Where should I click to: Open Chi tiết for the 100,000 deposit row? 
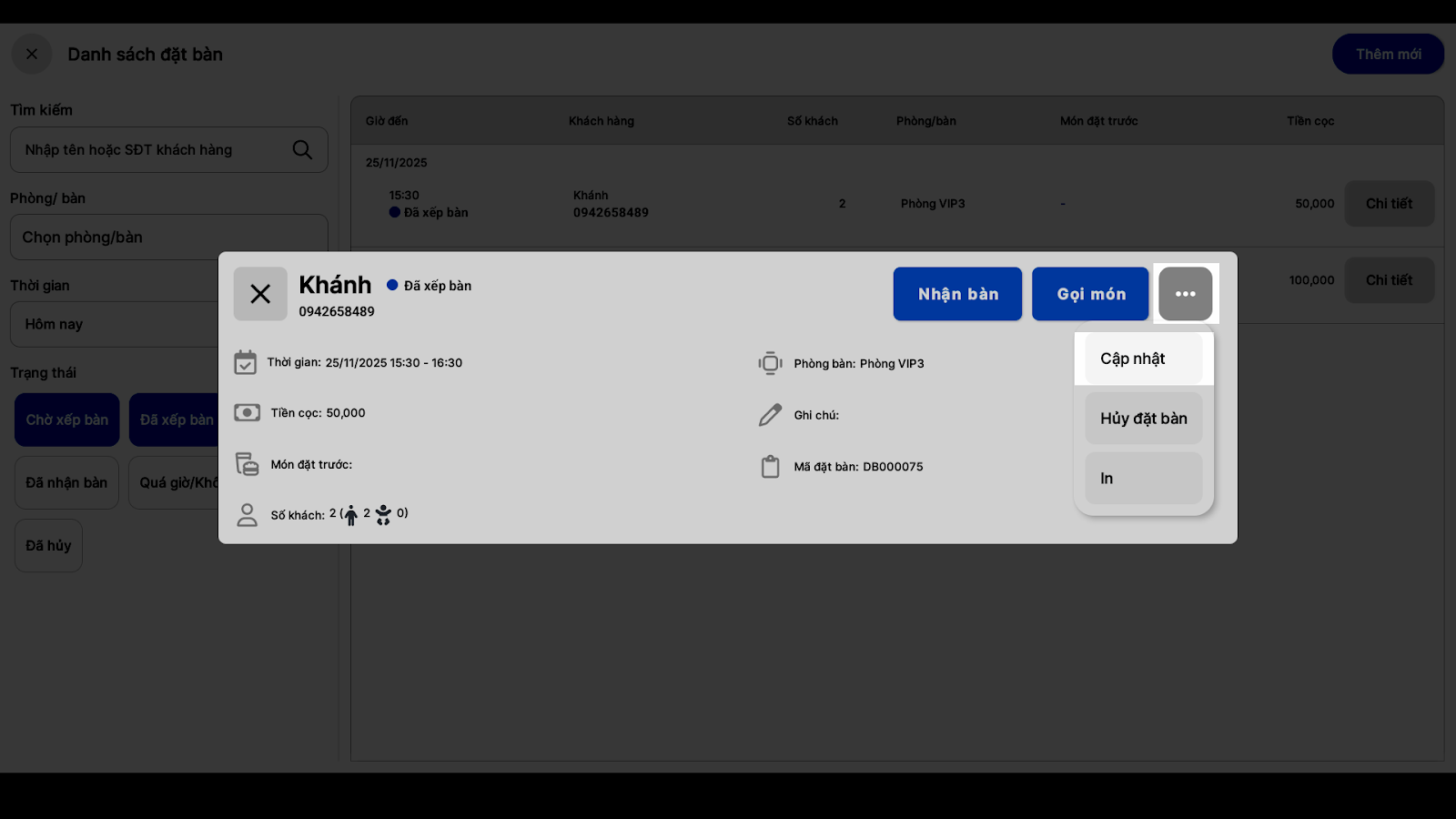click(1390, 280)
